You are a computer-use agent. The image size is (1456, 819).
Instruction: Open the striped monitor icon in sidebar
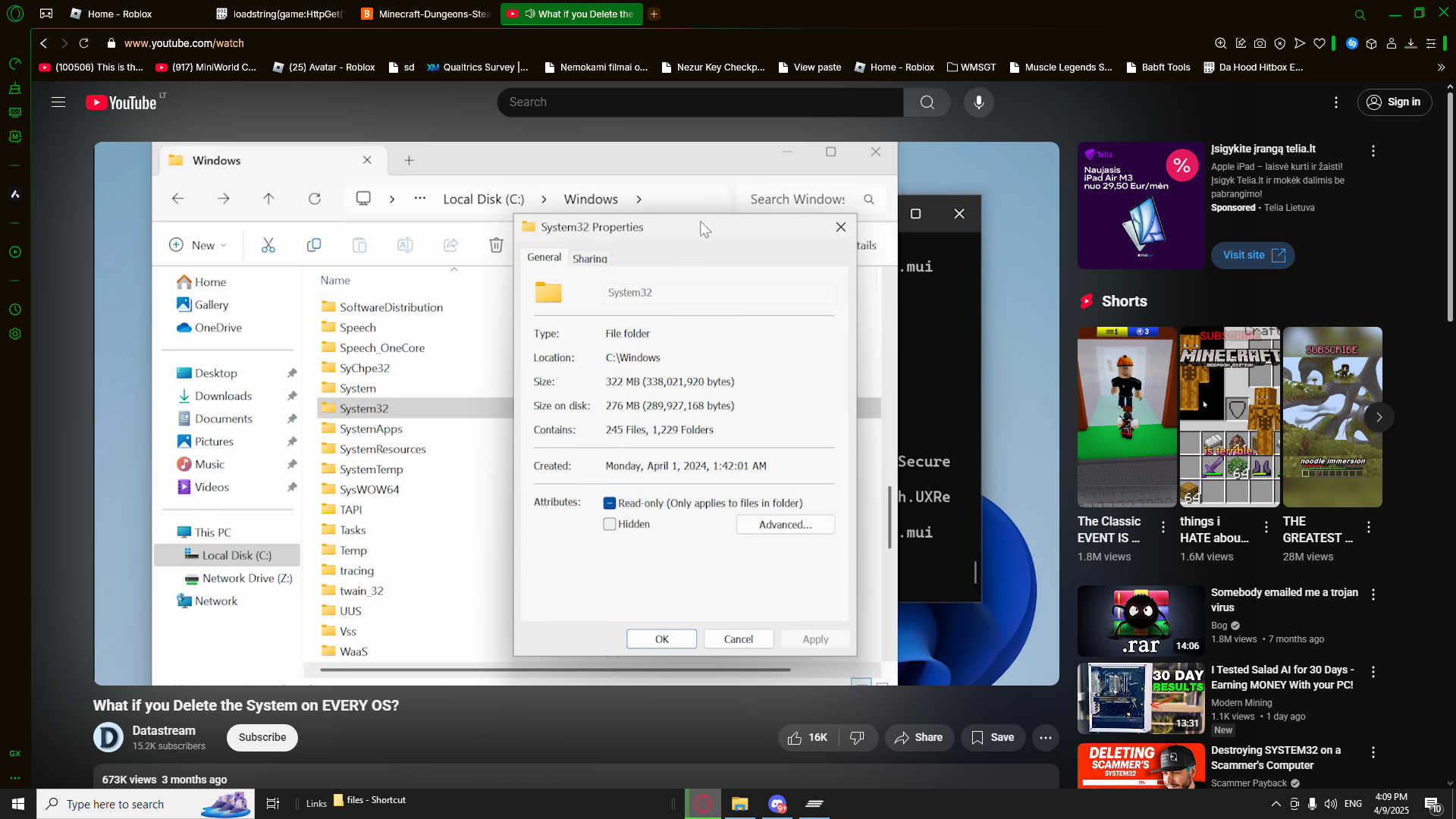15,112
